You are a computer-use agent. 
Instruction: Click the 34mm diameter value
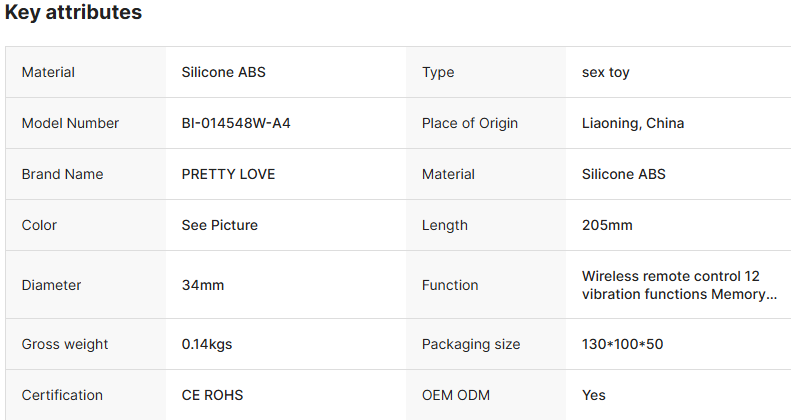203,285
